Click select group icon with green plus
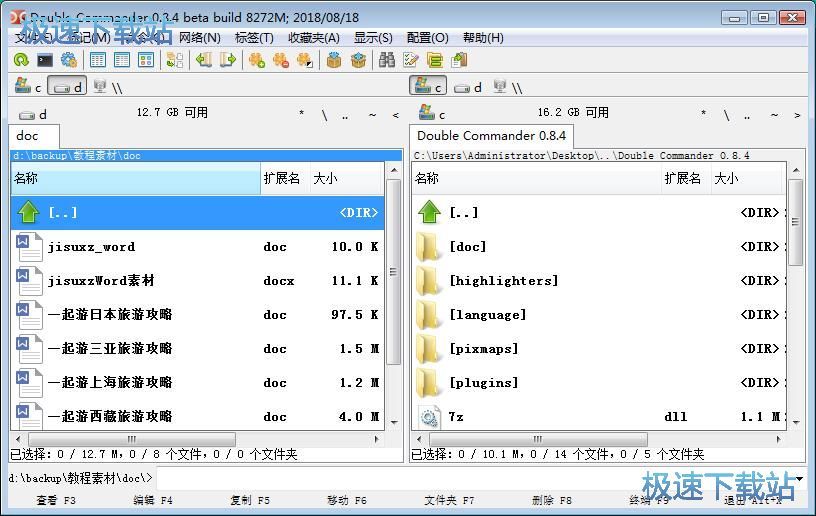Screen dimensions: 816x516 point(257,60)
